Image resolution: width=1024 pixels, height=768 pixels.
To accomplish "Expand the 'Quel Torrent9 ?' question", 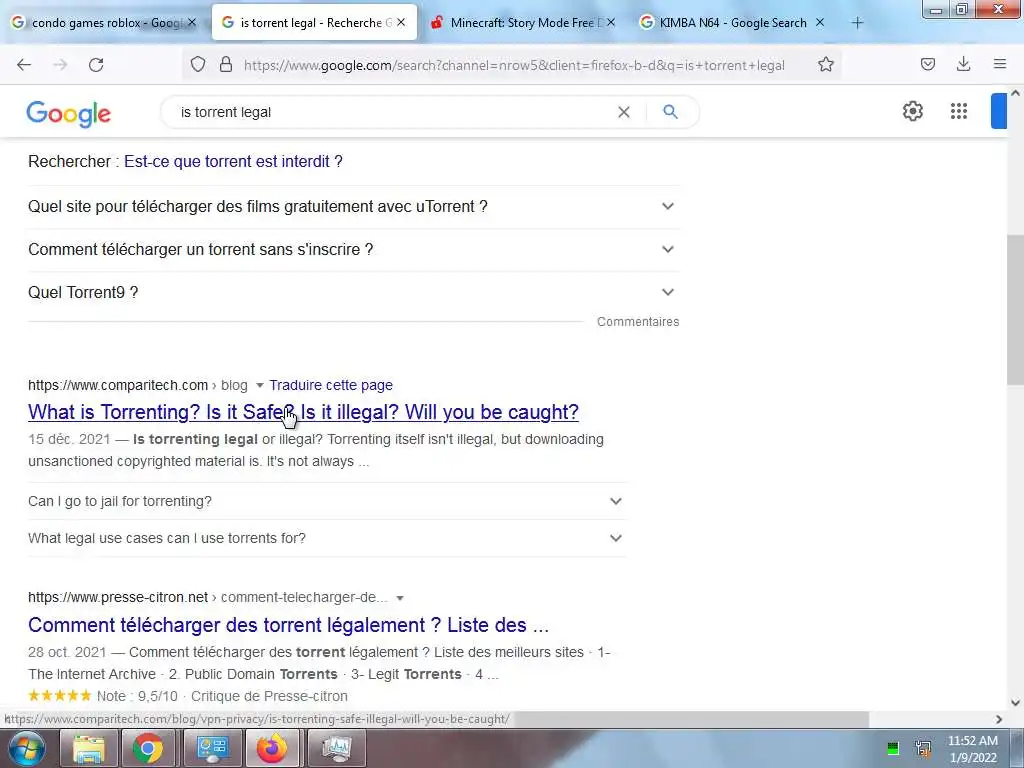I will [x=353, y=293].
